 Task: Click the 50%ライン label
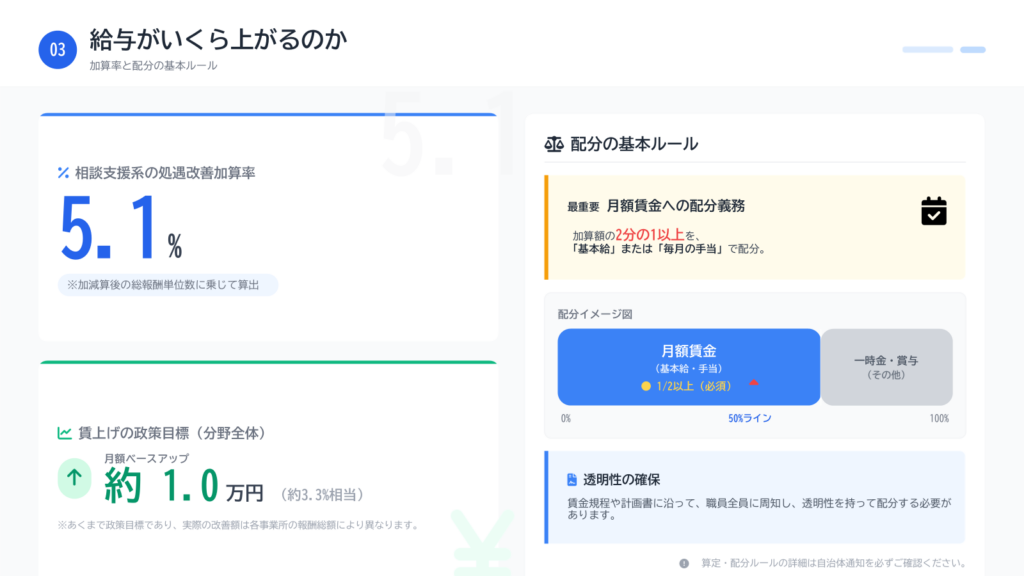coord(749,419)
